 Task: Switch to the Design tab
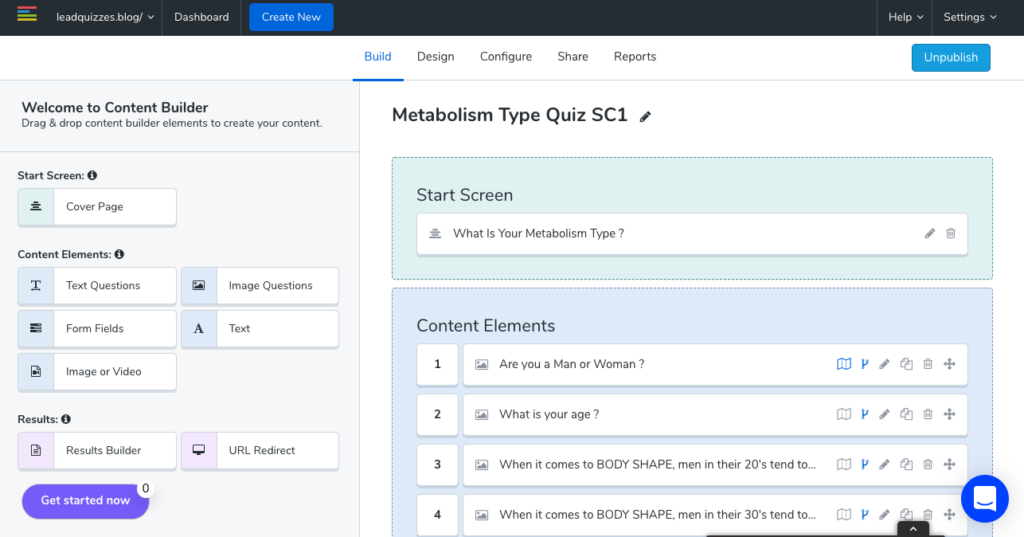coord(435,57)
